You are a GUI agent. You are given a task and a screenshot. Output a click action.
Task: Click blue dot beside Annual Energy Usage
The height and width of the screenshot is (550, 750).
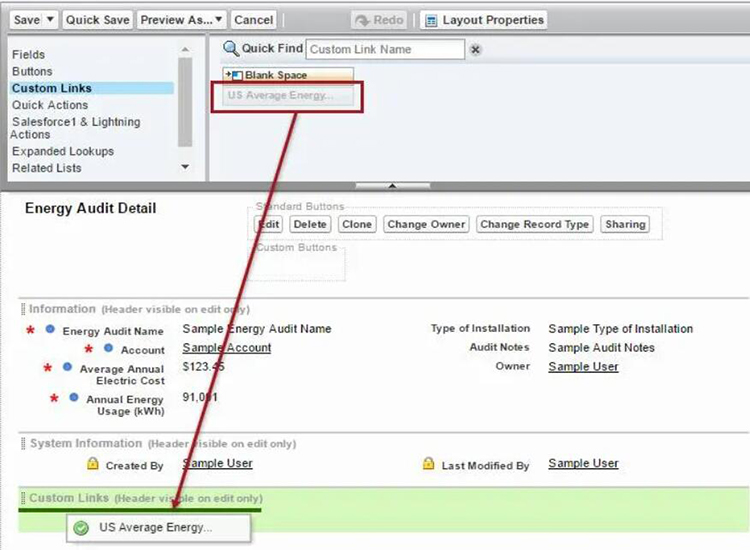(x=74, y=397)
